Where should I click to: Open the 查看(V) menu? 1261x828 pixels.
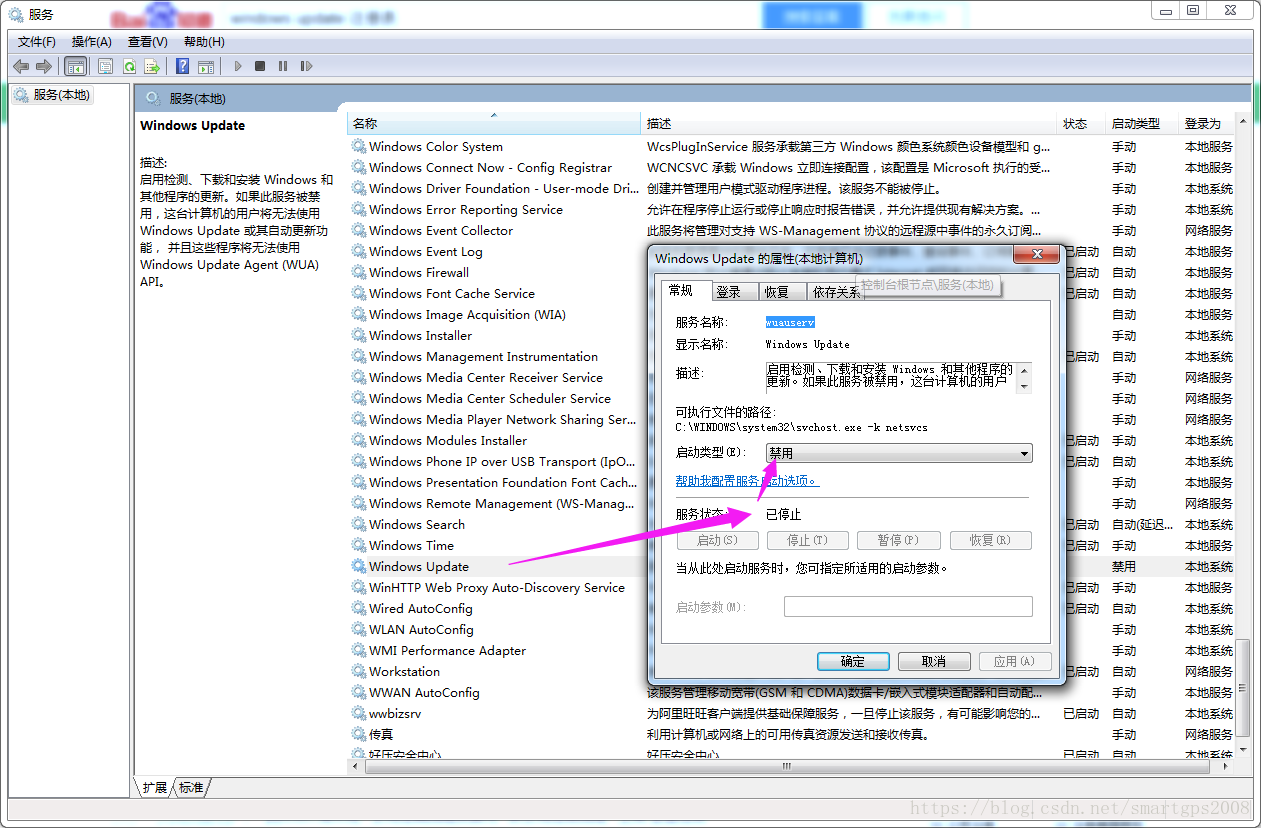tap(148, 41)
